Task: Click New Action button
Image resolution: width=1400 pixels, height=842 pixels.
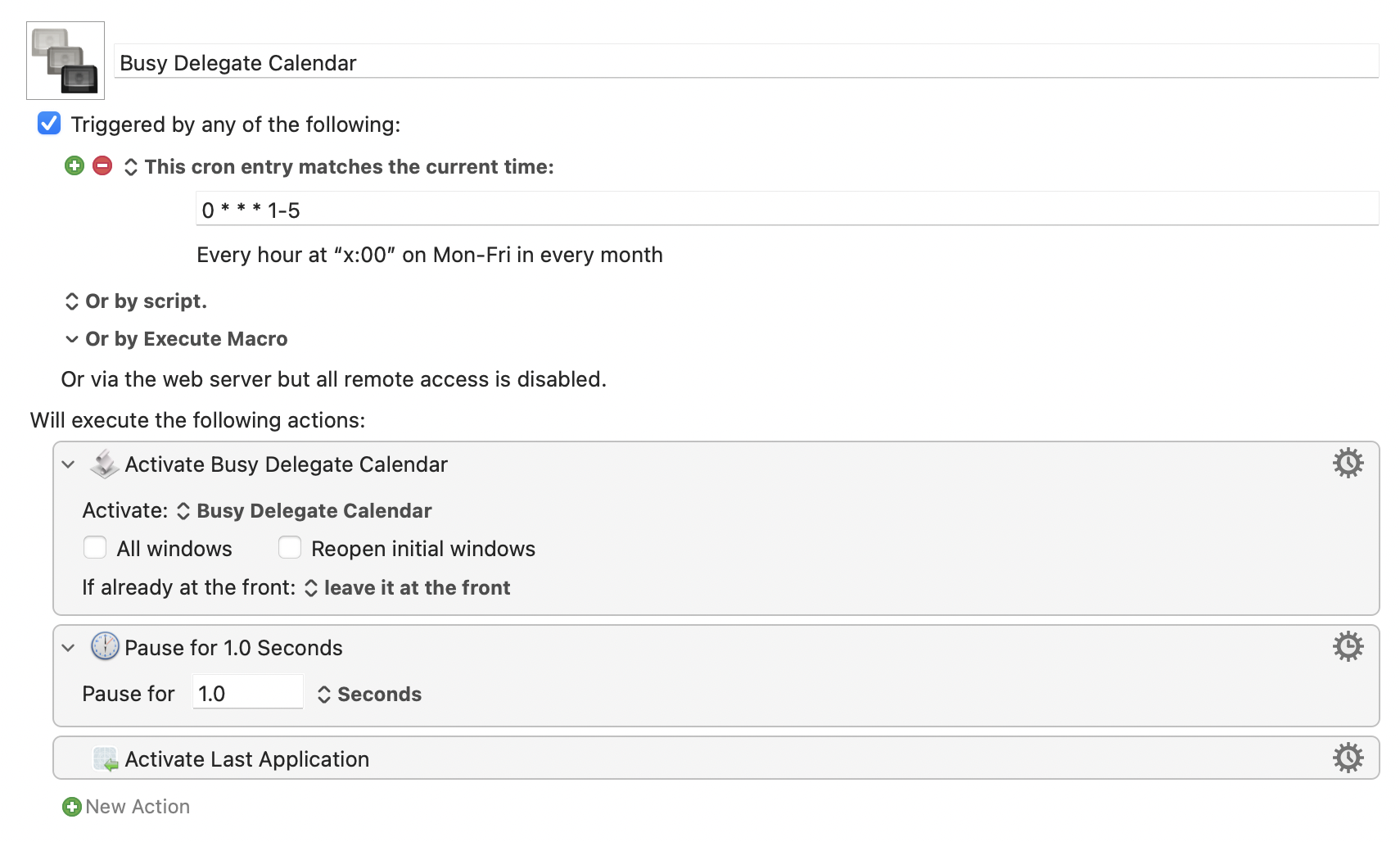Action: pos(126,807)
